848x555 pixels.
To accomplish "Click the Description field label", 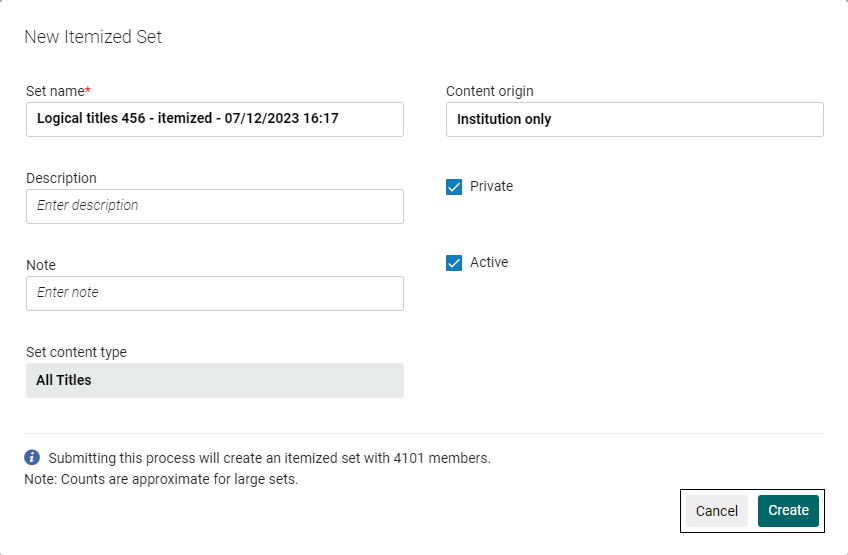I will point(61,178).
